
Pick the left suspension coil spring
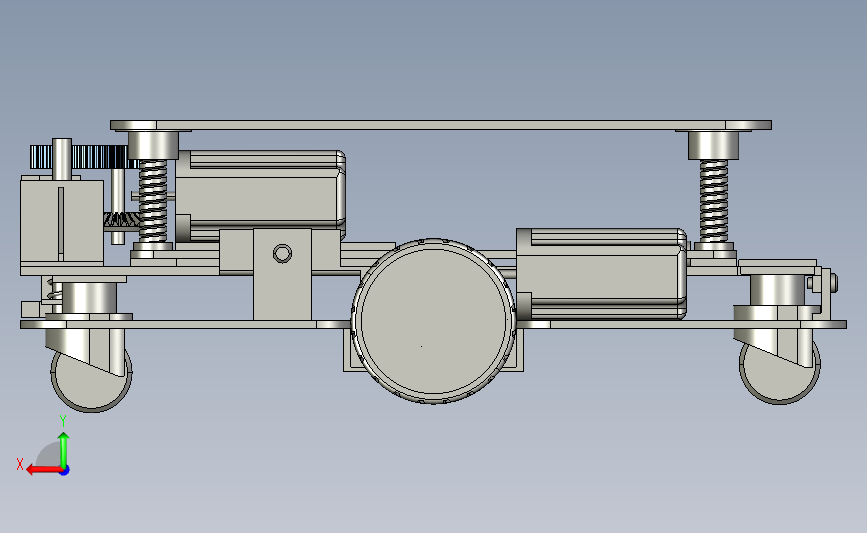click(x=153, y=201)
